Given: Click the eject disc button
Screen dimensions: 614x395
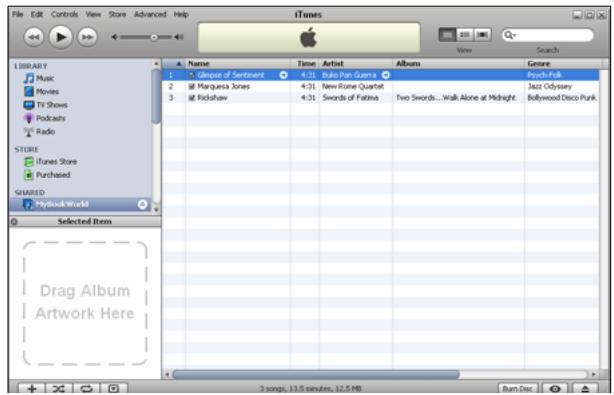Looking at the screenshot, I should [585, 388].
